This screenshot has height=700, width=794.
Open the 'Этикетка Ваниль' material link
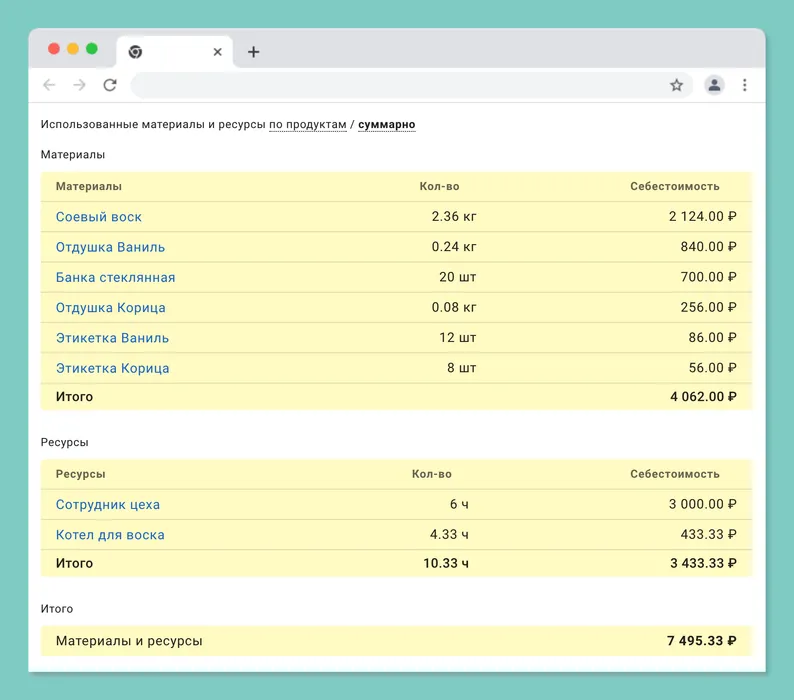(x=112, y=338)
